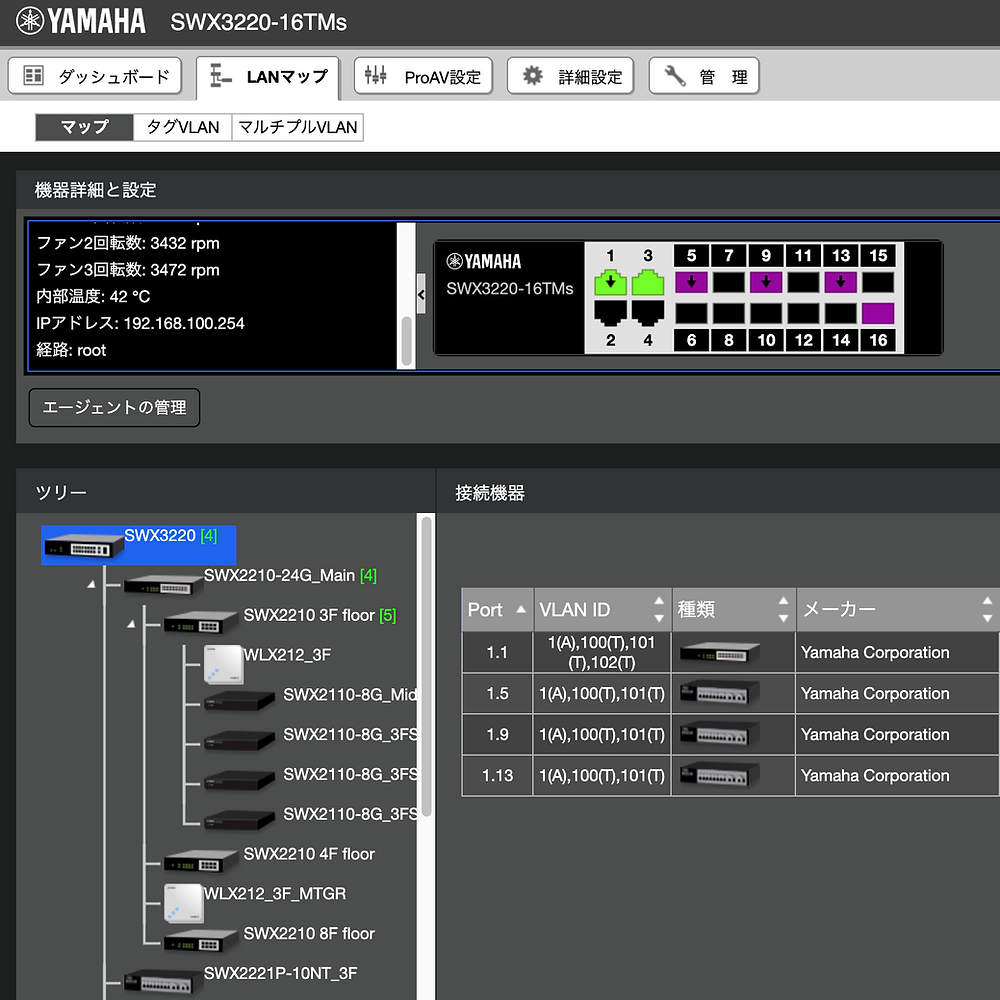Select the SWX3220 root tree node

coord(138,545)
